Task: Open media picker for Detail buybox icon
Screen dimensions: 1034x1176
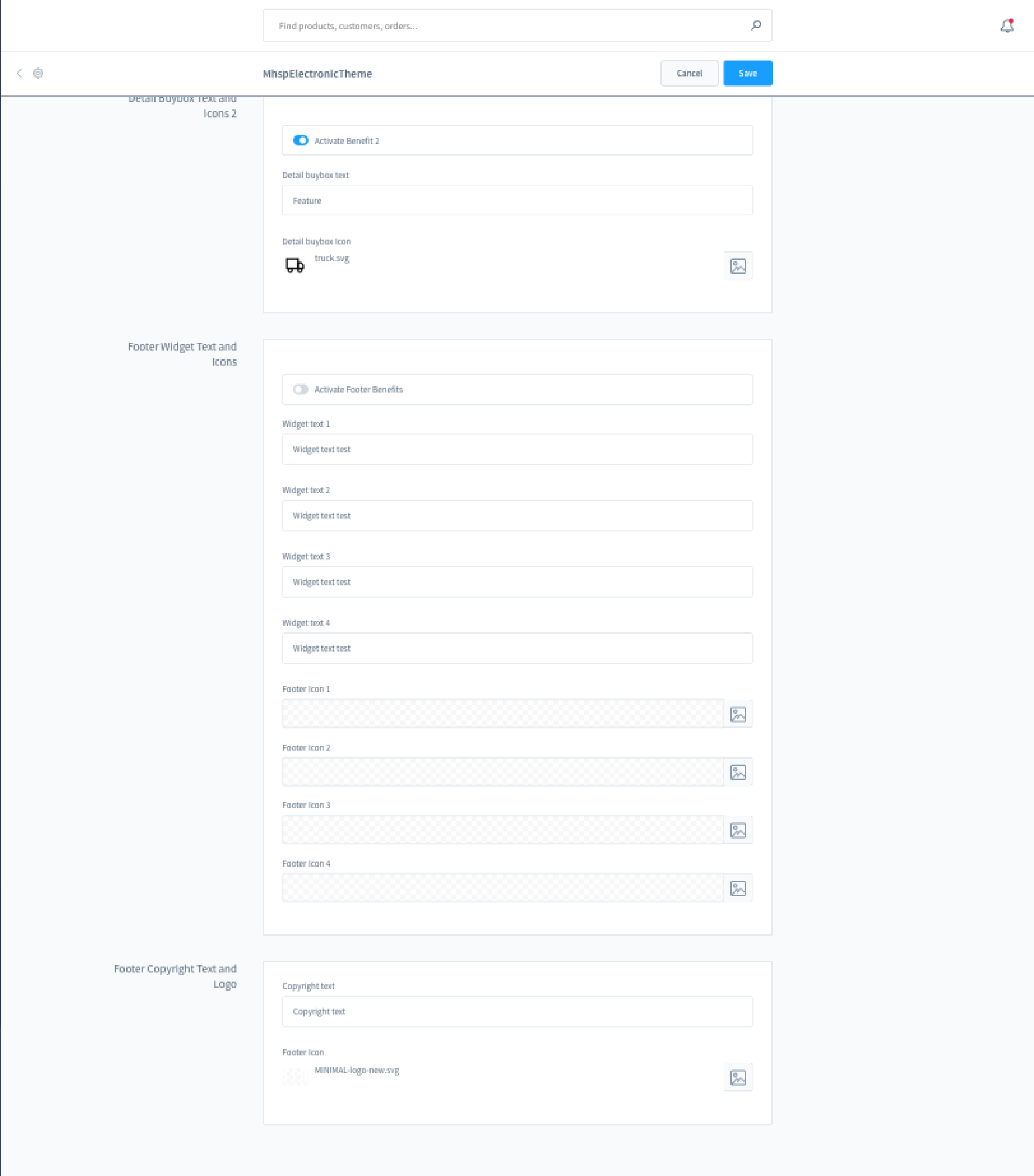Action: 738,266
